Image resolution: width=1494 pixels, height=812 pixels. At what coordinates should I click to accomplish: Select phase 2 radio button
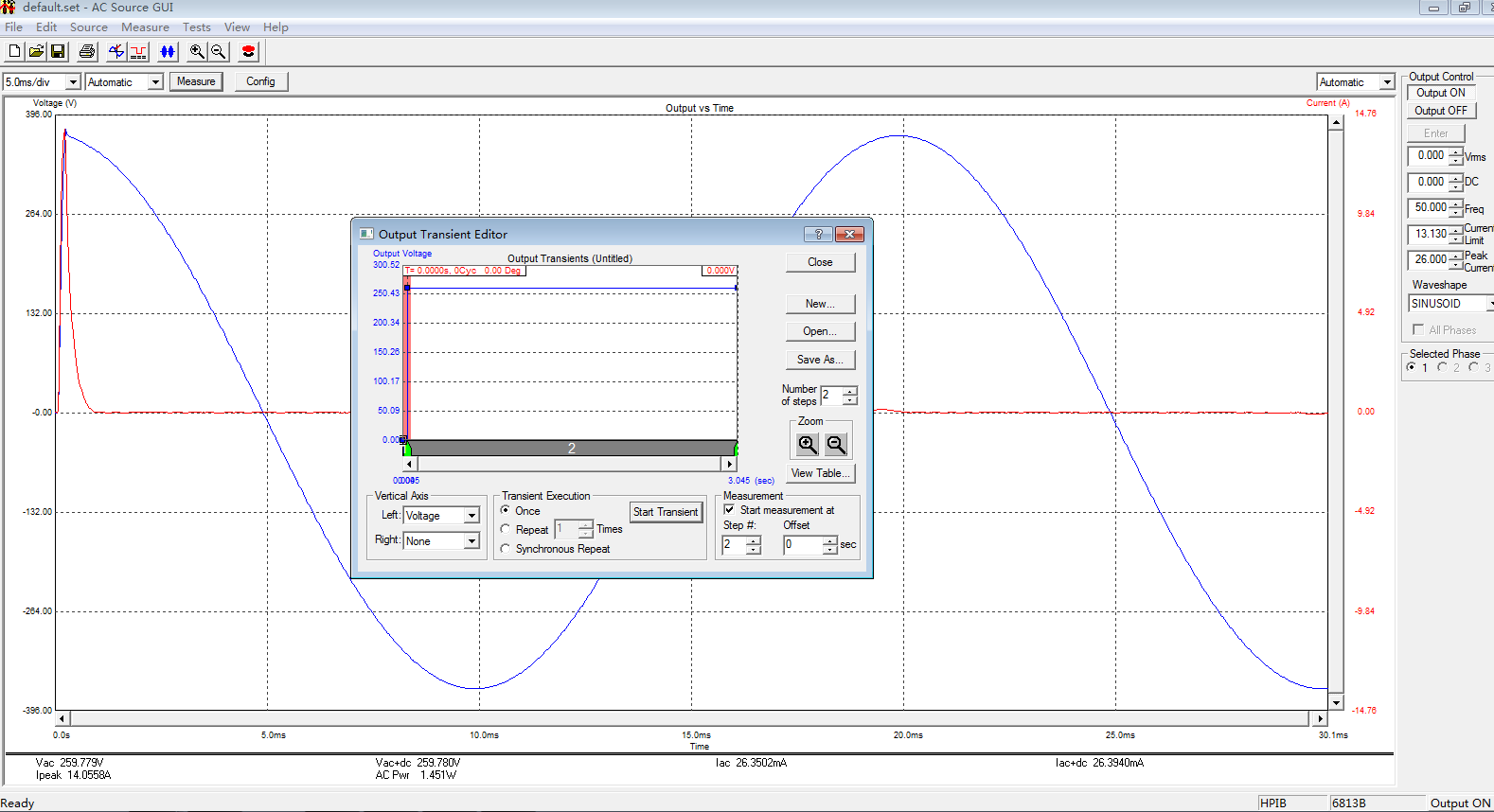coord(1443,367)
